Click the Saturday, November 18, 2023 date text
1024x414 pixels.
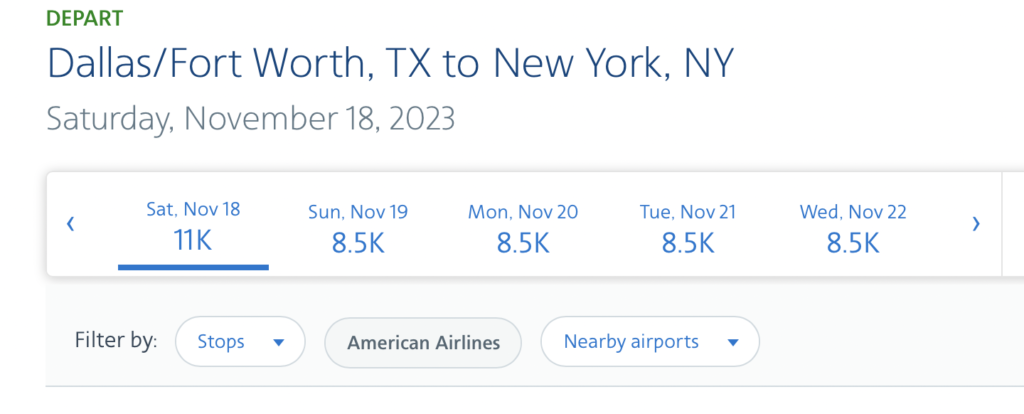(x=251, y=119)
